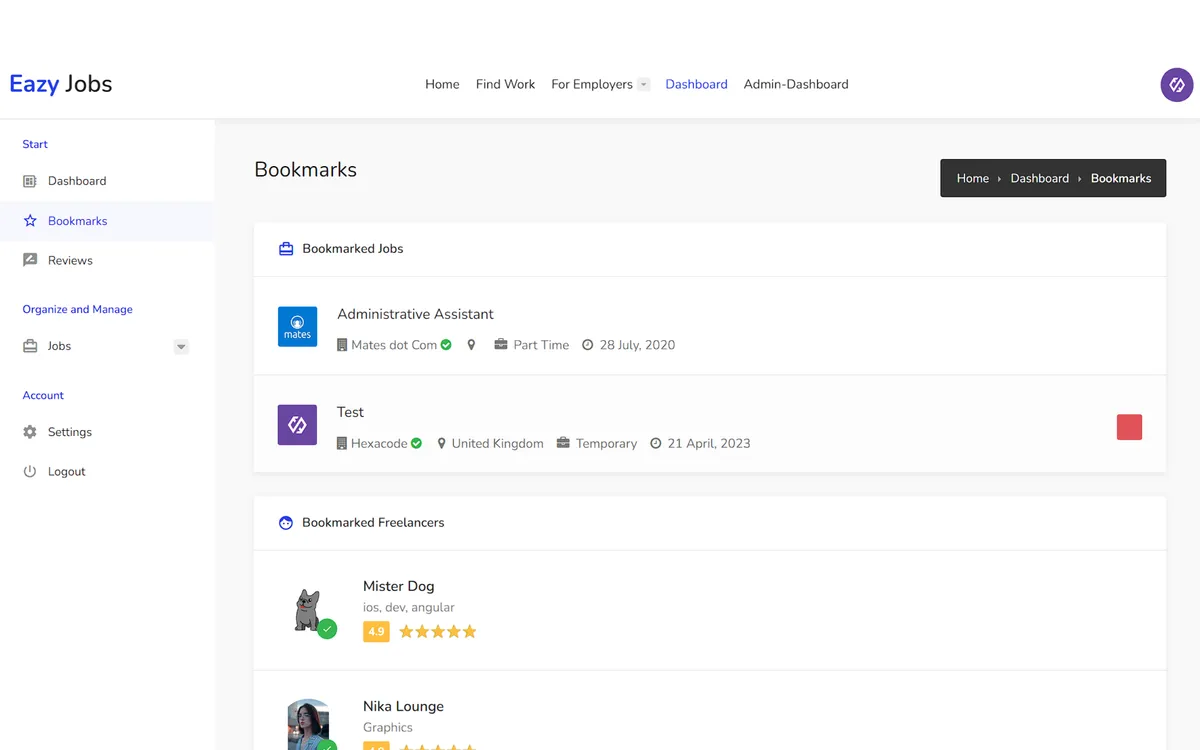
Task: Open Find Work in the top navigation
Action: point(505,84)
